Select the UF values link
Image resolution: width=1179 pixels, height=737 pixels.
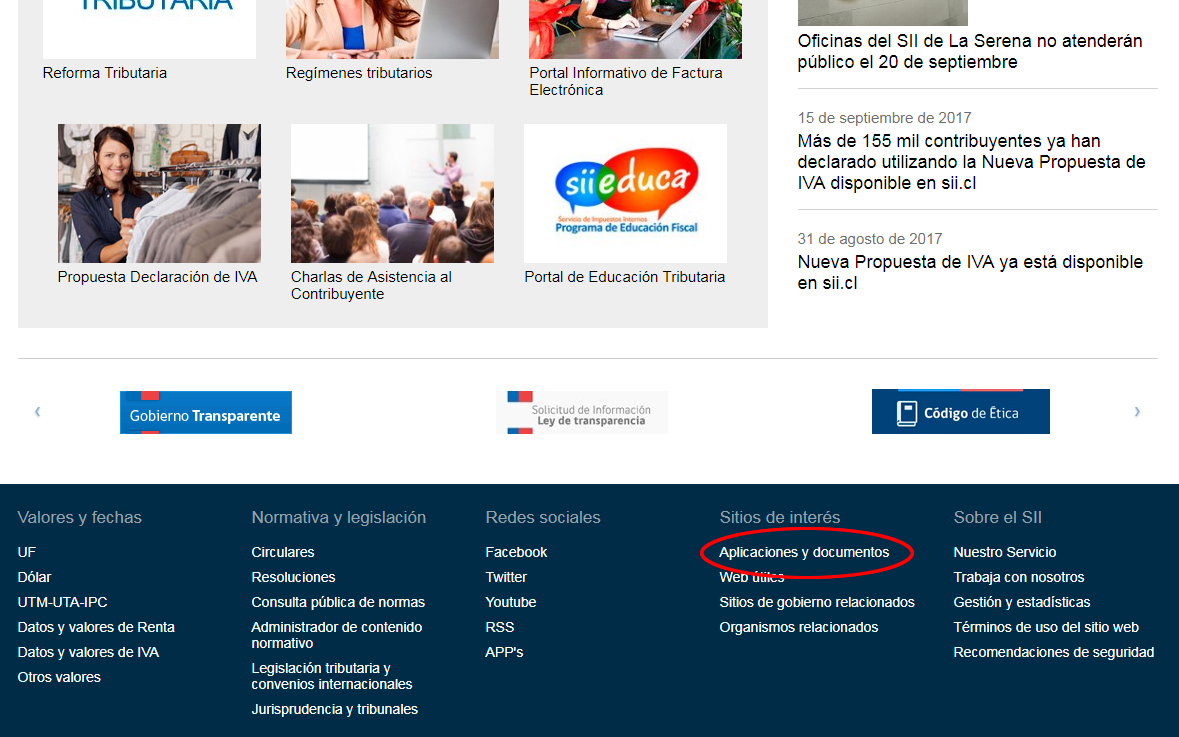(x=26, y=552)
